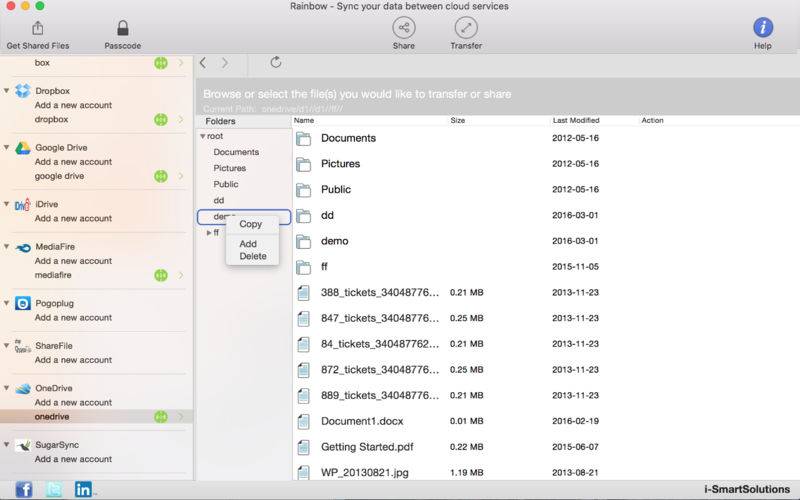This screenshot has width=800, height=500.
Task: Sort by the Size column header
Action: [x=458, y=120]
